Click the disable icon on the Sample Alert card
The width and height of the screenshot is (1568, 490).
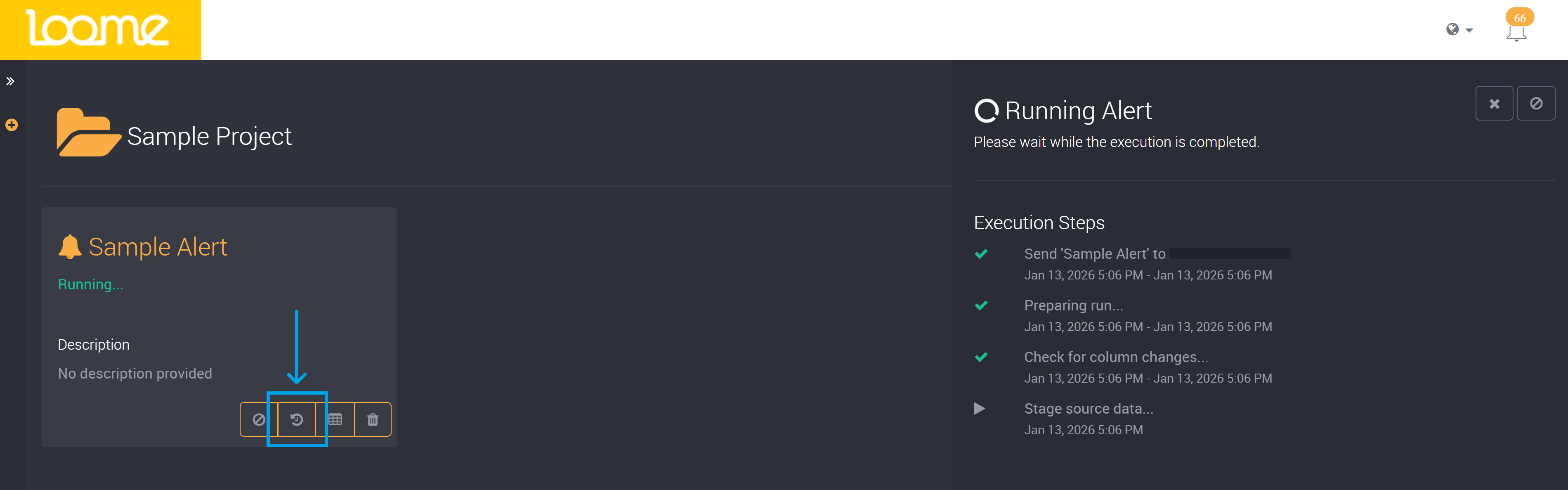(x=259, y=419)
